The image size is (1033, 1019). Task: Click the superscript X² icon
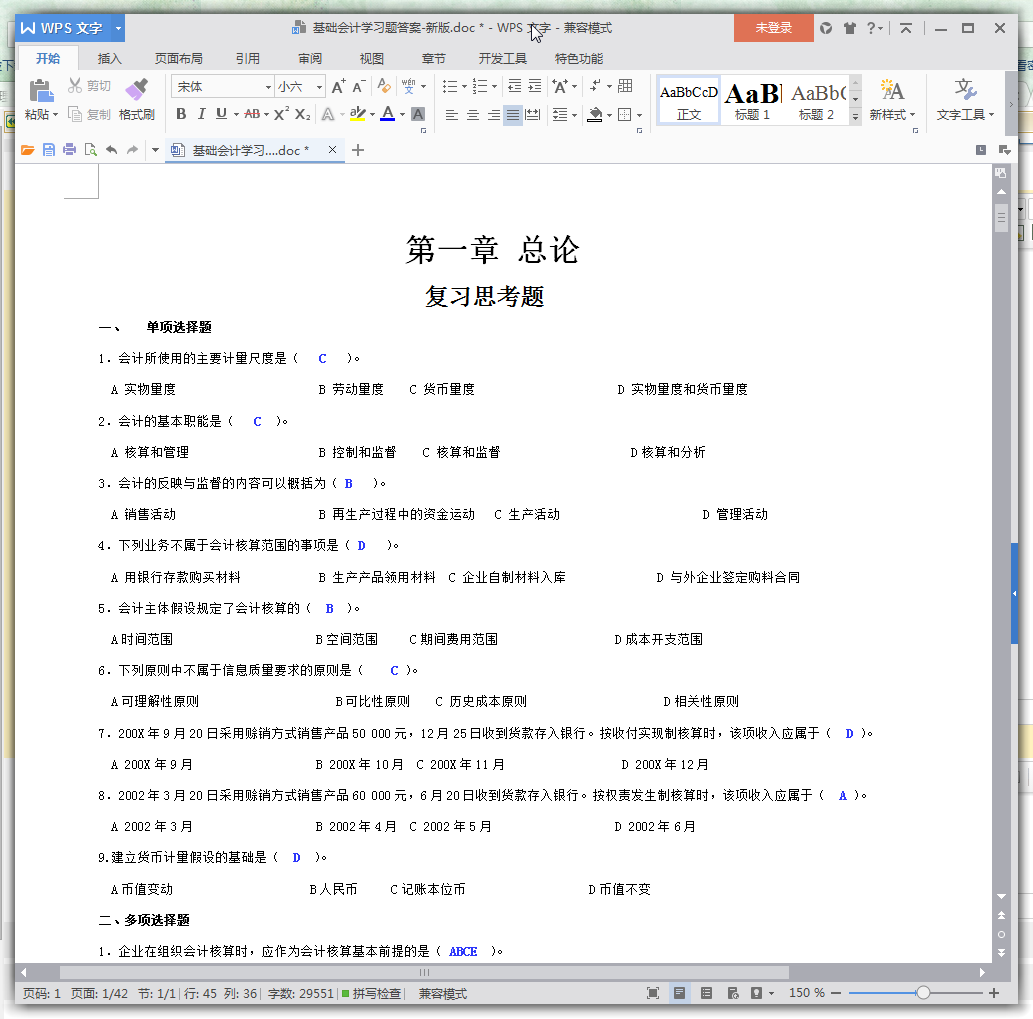coord(281,114)
